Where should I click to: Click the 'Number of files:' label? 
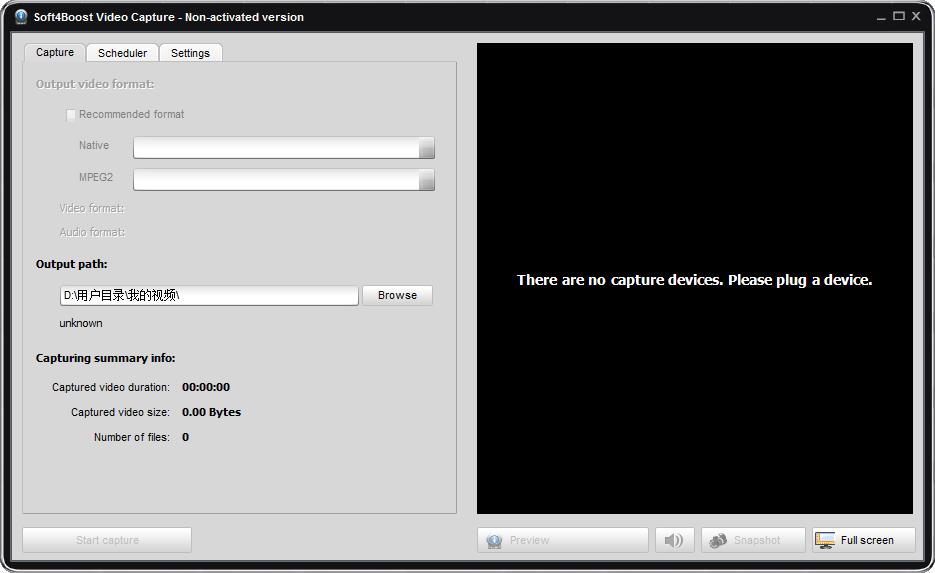point(132,437)
